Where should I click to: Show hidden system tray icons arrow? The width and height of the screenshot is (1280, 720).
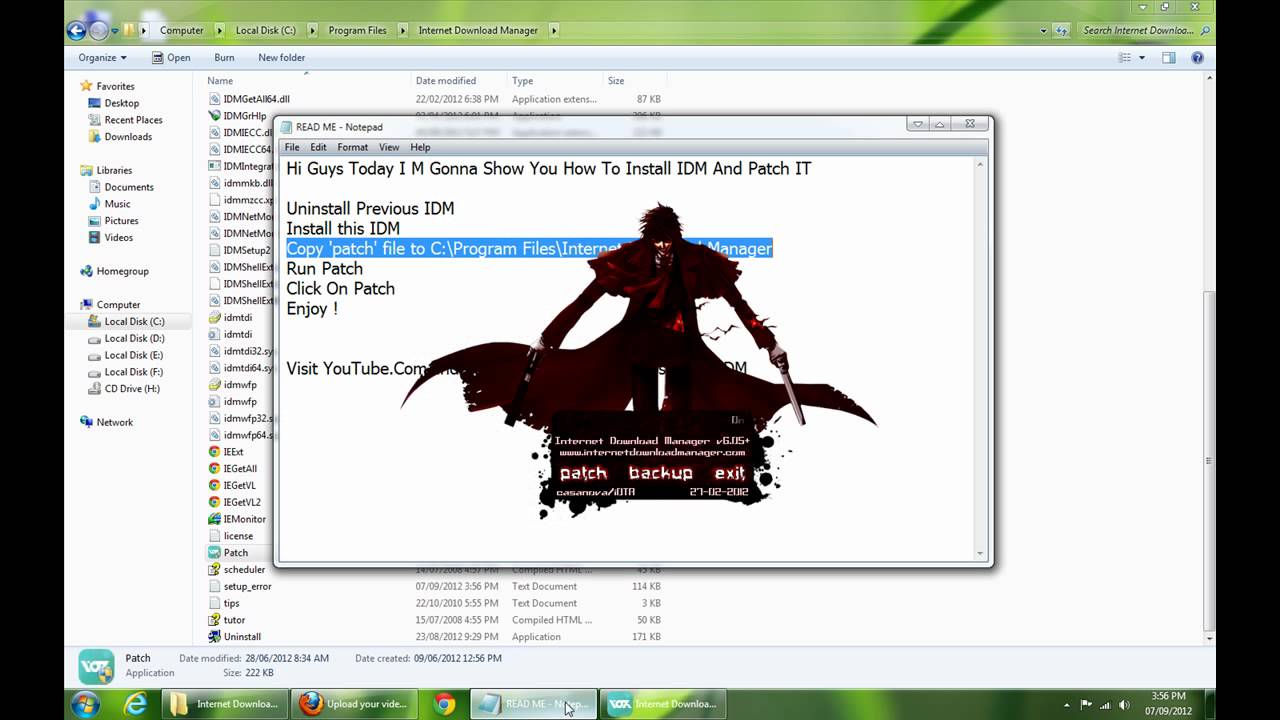click(x=1069, y=704)
